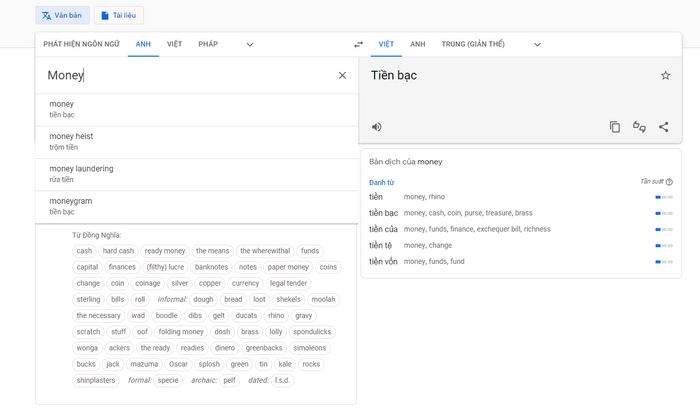Switch to Tài liệu document mode
This screenshot has width=700, height=408.
(x=118, y=15)
